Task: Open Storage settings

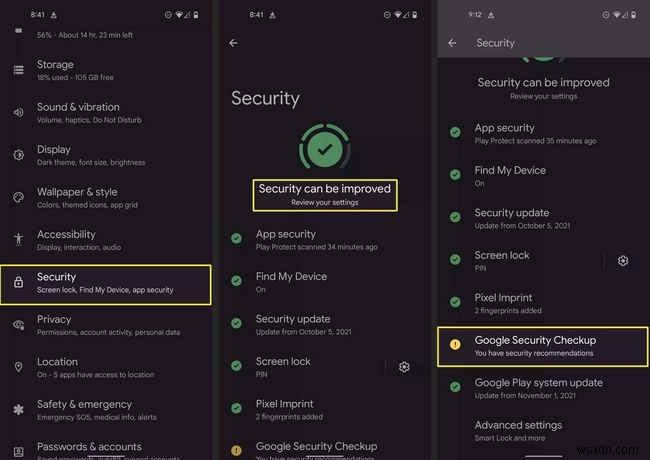Action: pyautogui.click(x=106, y=70)
